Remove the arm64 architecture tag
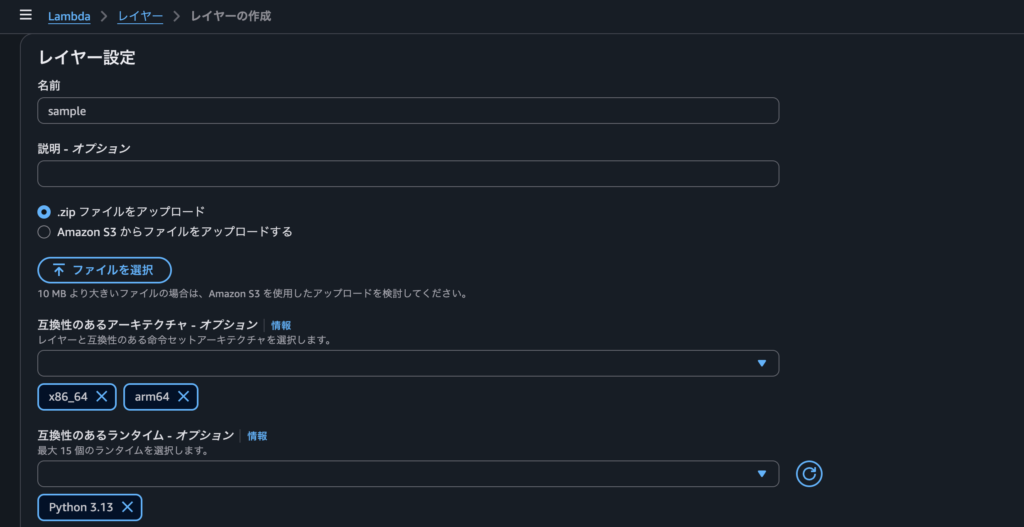 click(x=184, y=396)
